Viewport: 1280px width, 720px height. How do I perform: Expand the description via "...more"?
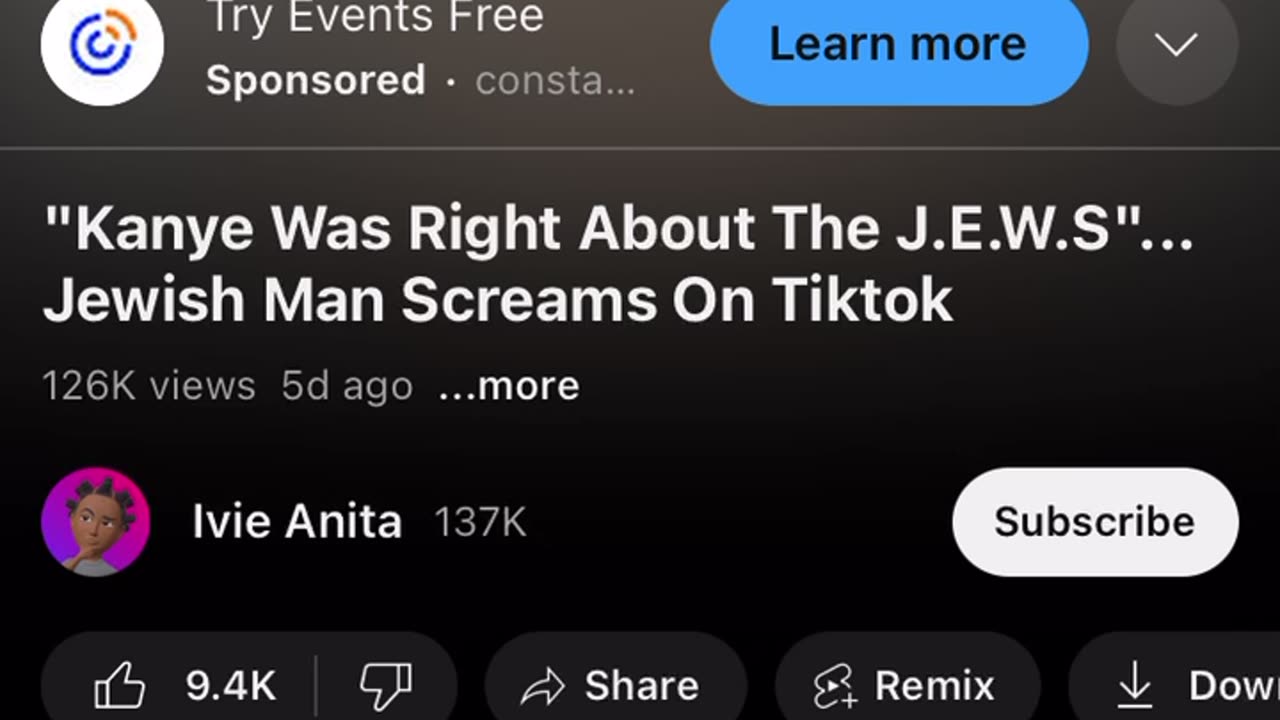(x=509, y=386)
